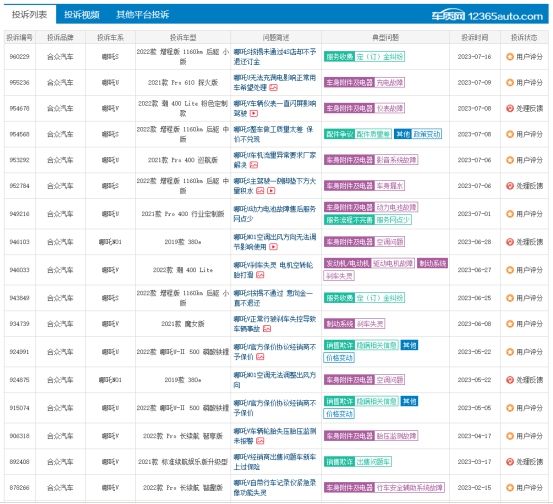The height and width of the screenshot is (504, 553).
Task: Click the 用户评分 status icon for complaint 878266
Action: tap(510, 488)
